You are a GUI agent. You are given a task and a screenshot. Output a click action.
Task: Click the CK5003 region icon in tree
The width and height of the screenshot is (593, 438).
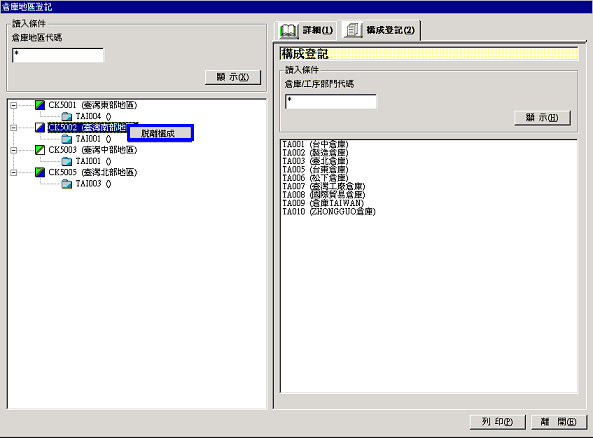[40, 150]
